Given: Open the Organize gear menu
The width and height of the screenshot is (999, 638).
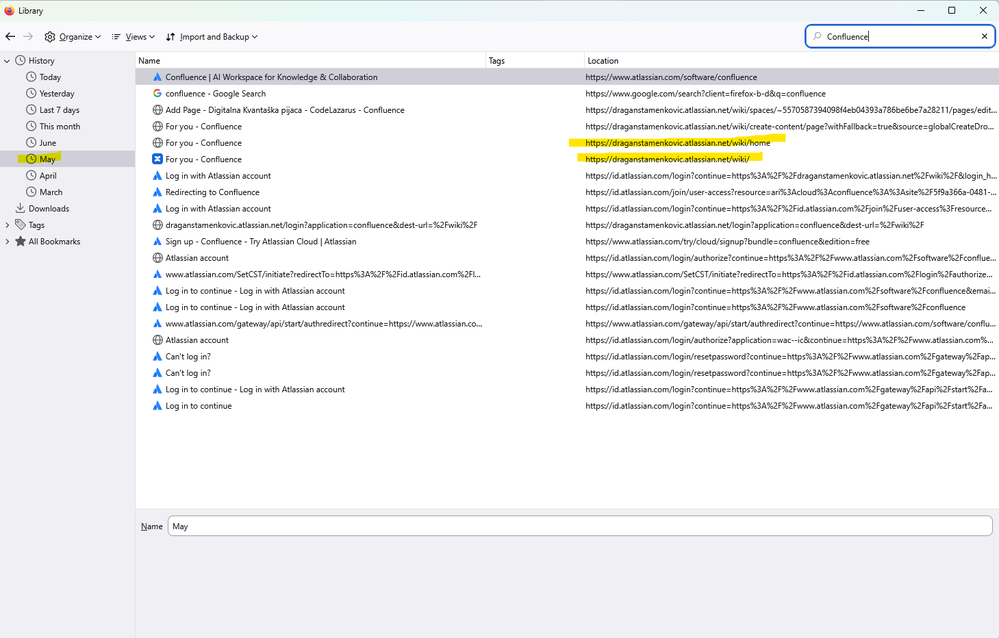Looking at the screenshot, I should [73, 37].
